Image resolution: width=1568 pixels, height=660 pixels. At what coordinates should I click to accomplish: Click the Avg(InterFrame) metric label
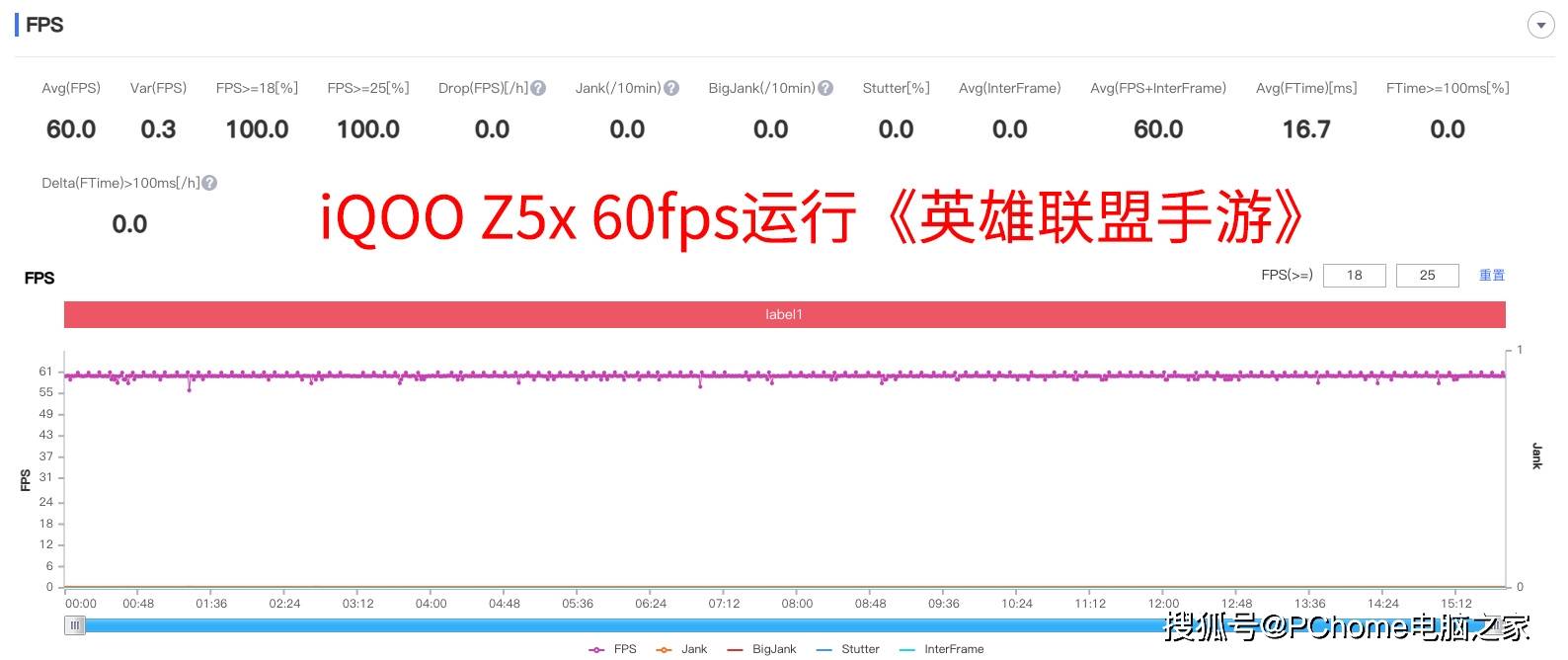[x=1009, y=88]
